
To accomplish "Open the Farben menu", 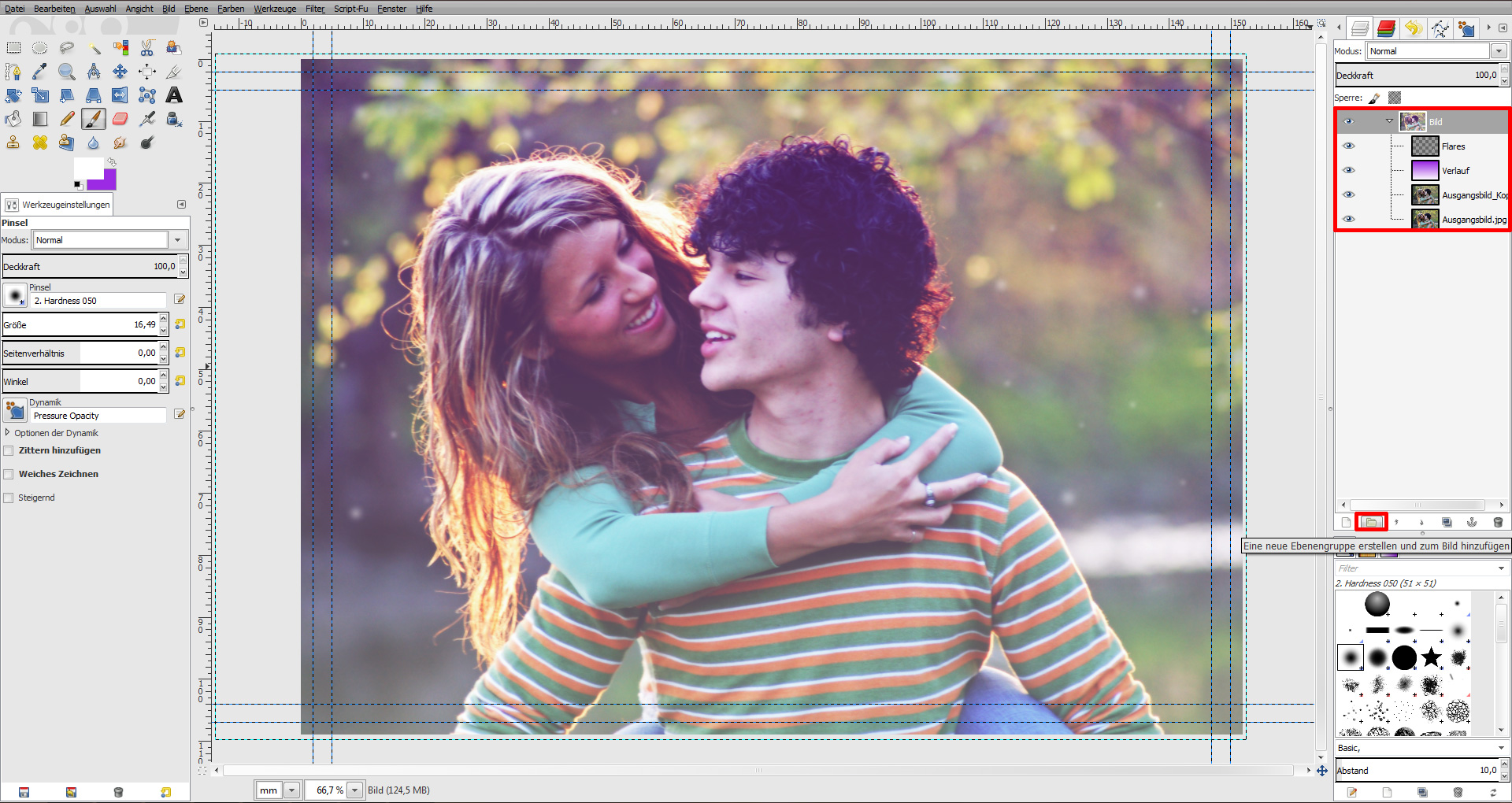I will pyautogui.click(x=231, y=9).
